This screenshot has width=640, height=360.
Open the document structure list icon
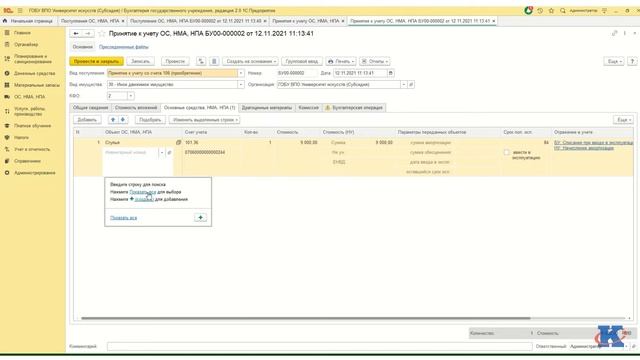pyautogui.click(x=214, y=61)
